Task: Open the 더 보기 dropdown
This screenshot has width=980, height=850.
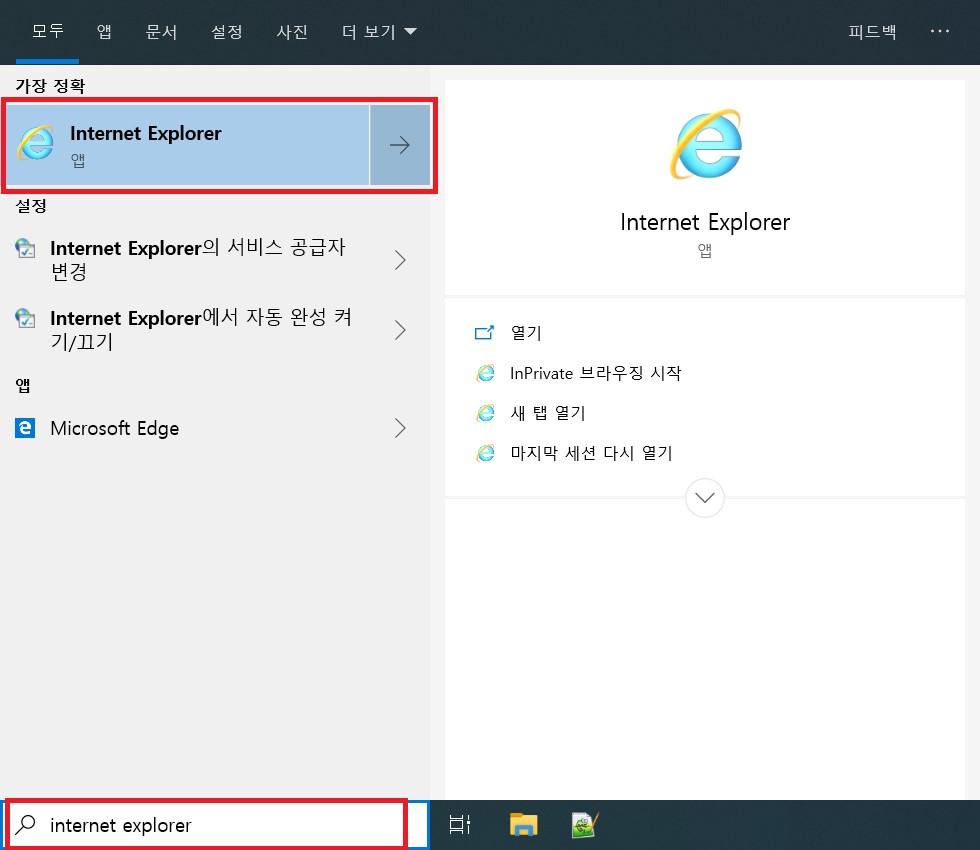Action: (x=379, y=31)
